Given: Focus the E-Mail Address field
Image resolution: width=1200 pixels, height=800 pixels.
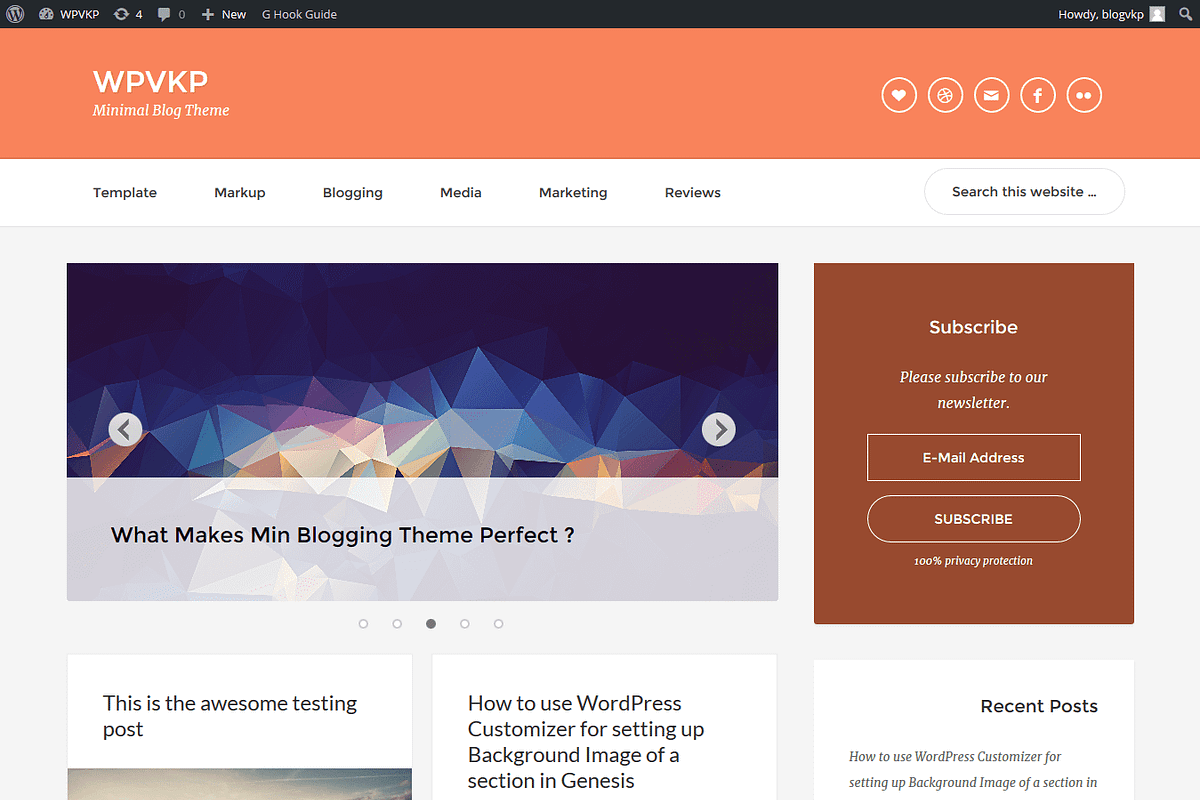Looking at the screenshot, I should pos(974,458).
